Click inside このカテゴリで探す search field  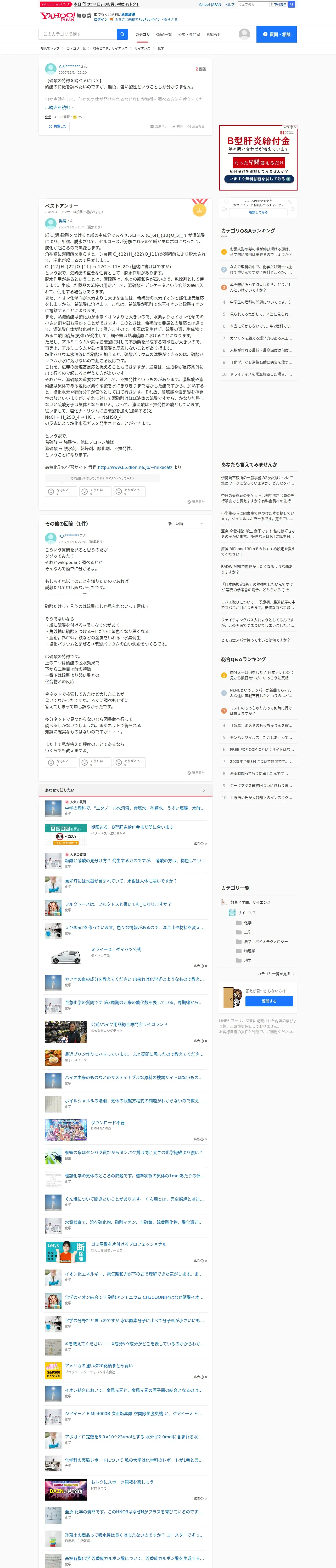tap(78, 34)
